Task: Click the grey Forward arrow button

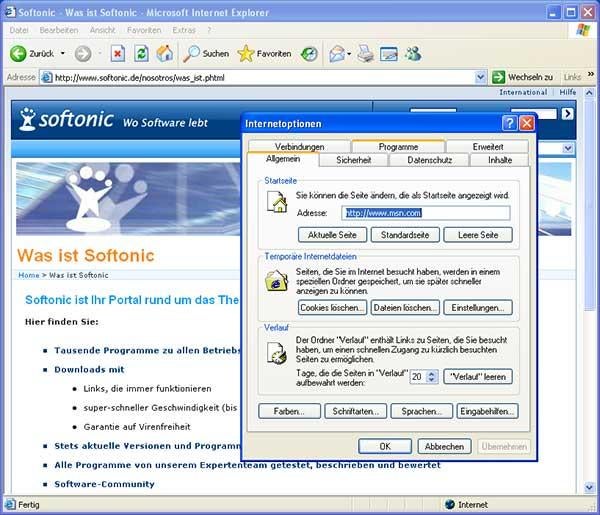Action: click(83, 54)
